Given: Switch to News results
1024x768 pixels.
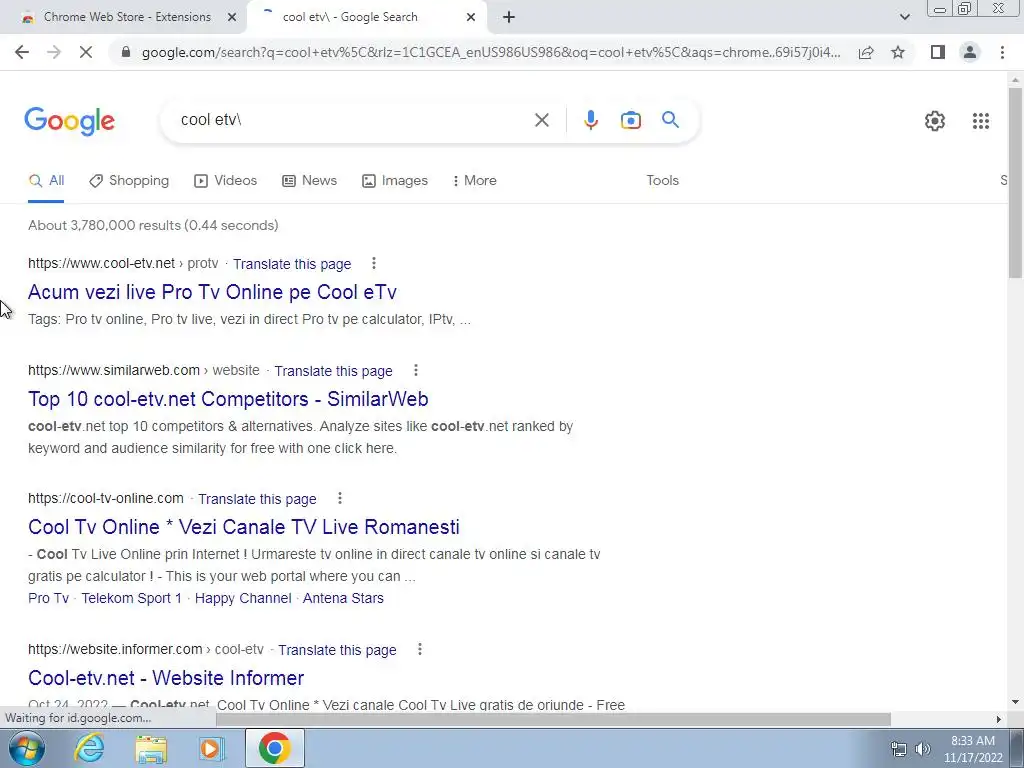Looking at the screenshot, I should (x=310, y=180).
